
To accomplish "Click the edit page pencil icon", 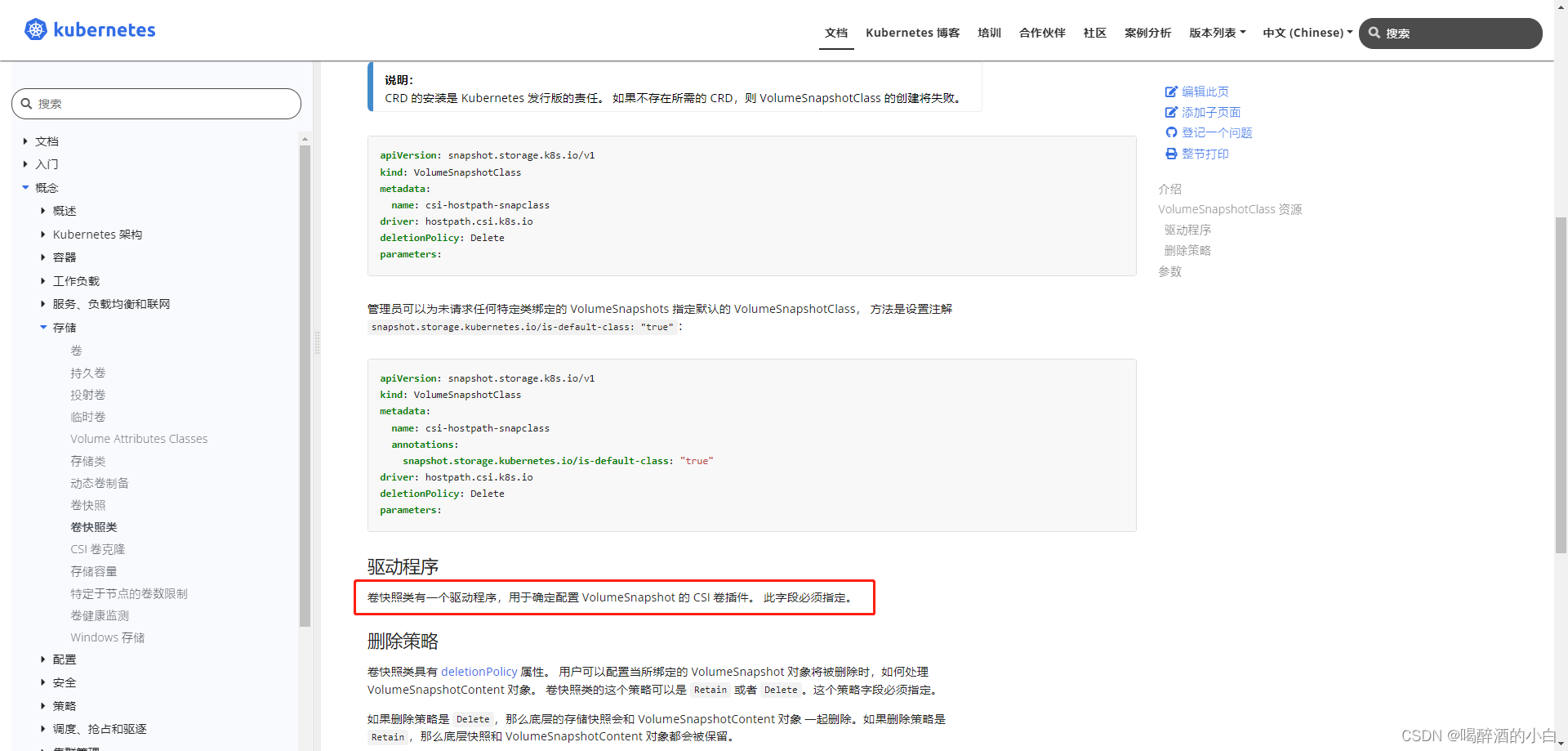I will [1171, 92].
